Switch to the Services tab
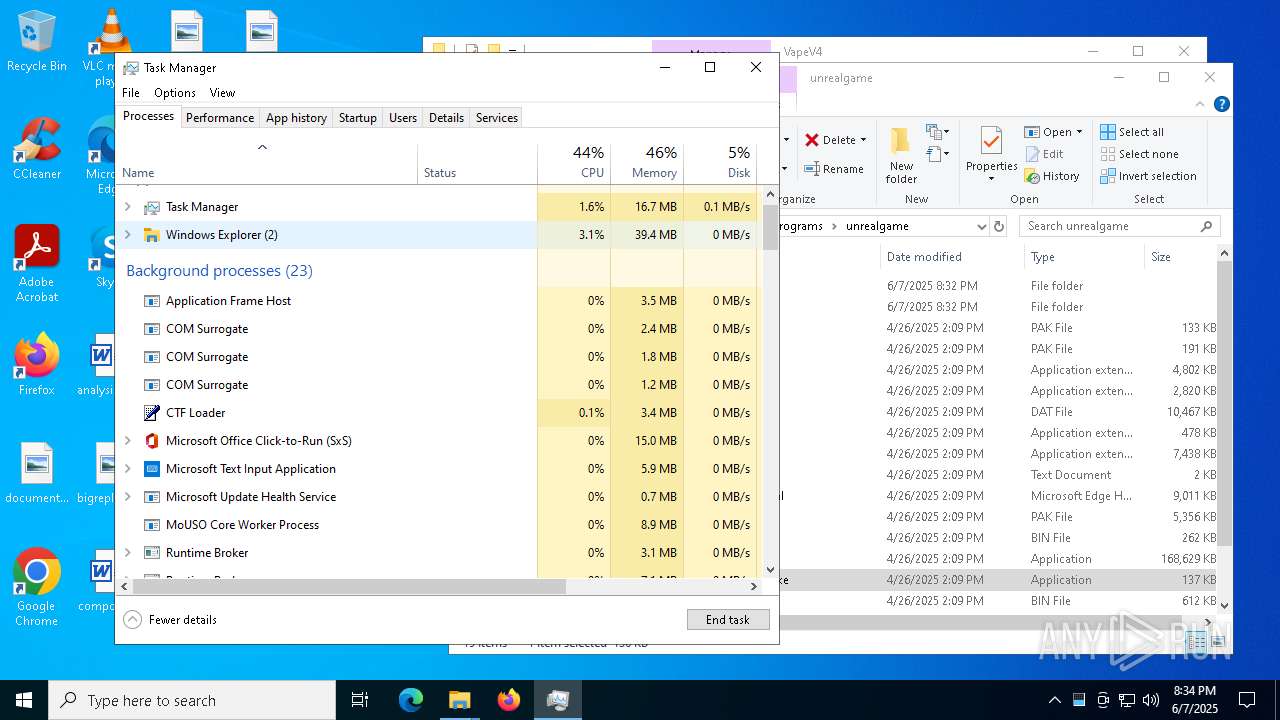This screenshot has width=1280, height=720. (497, 118)
